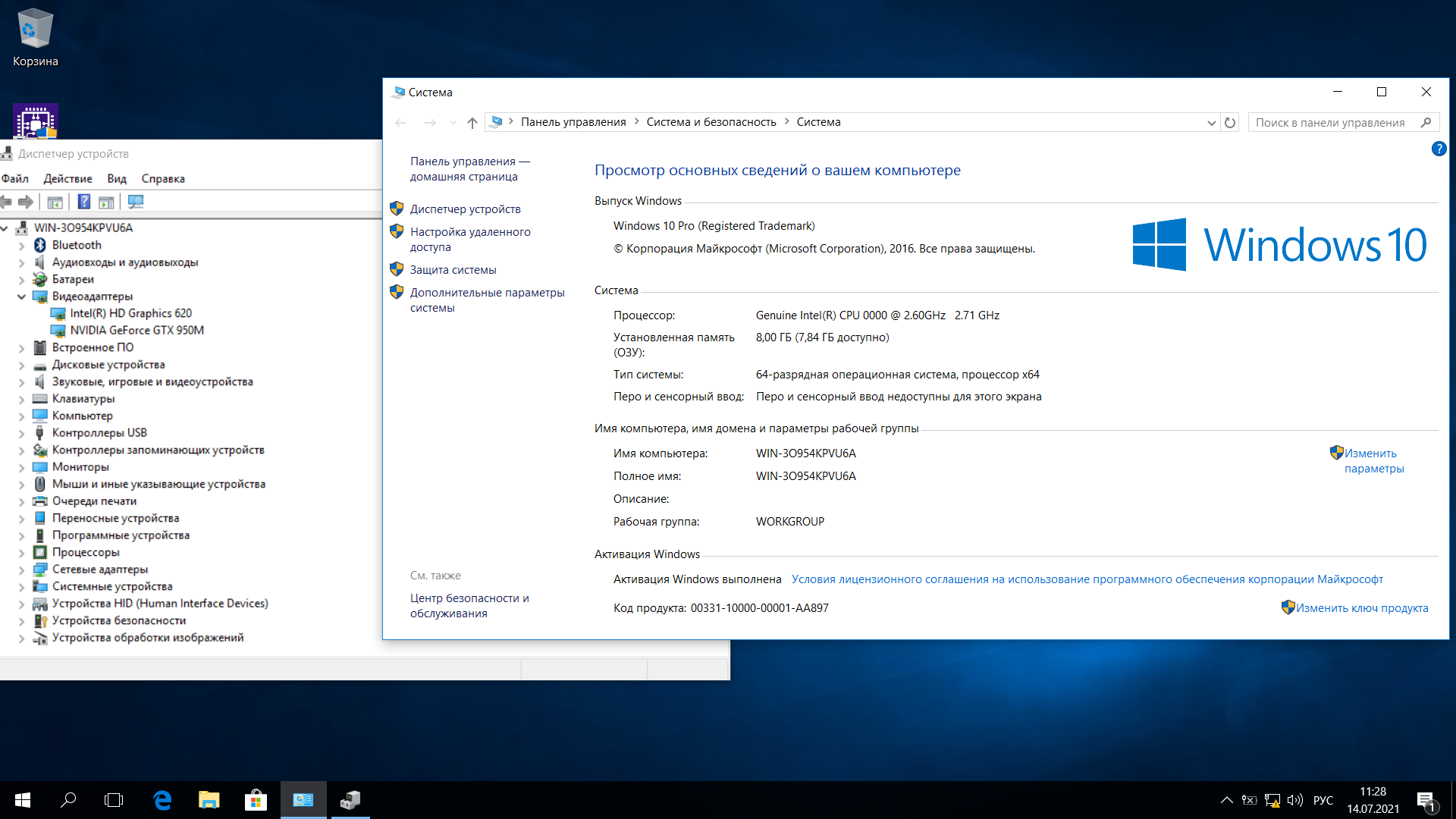
Task: Click the Защита системы shield icon
Action: click(397, 269)
